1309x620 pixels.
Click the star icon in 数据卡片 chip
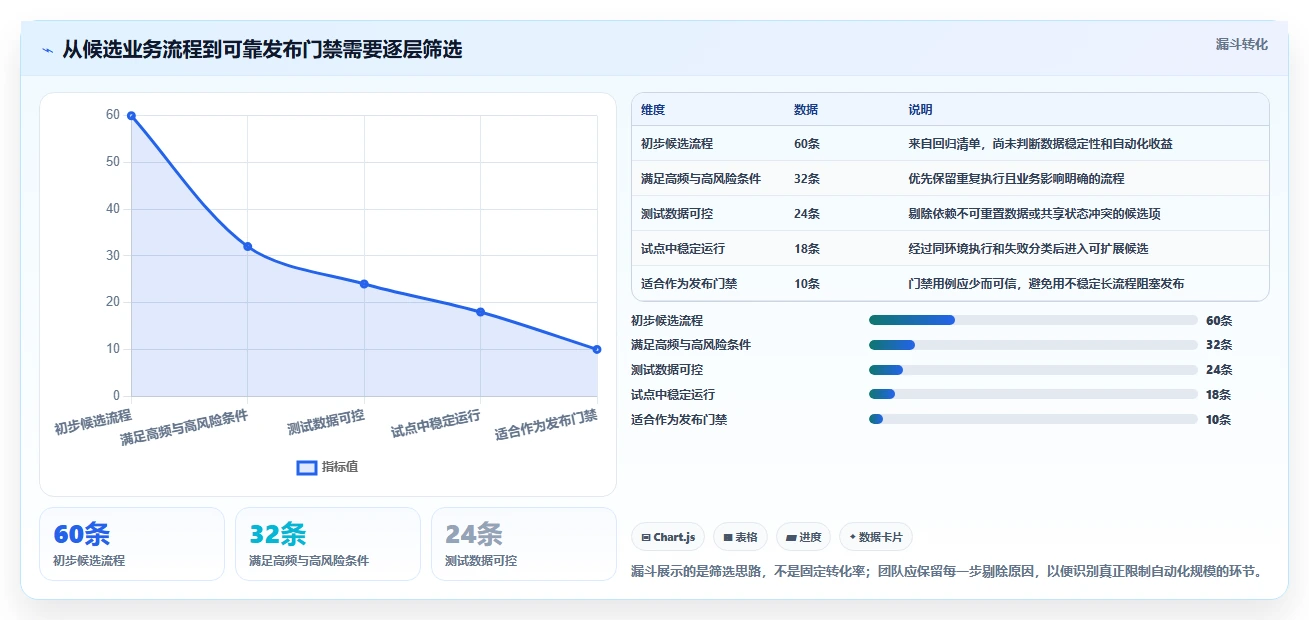click(x=852, y=537)
